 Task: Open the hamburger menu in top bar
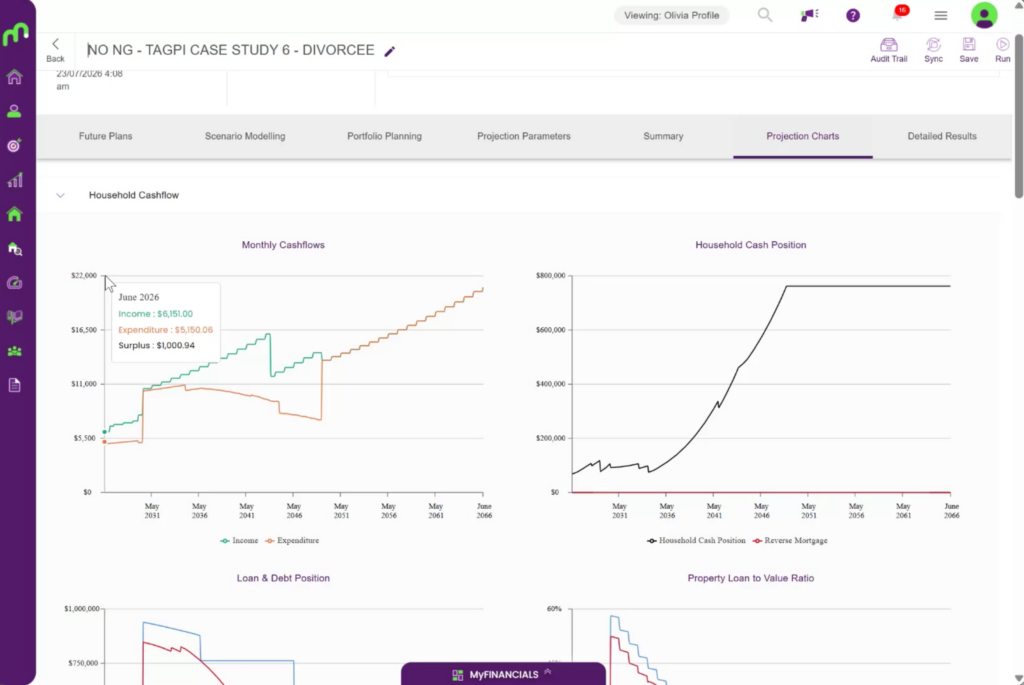(940, 16)
